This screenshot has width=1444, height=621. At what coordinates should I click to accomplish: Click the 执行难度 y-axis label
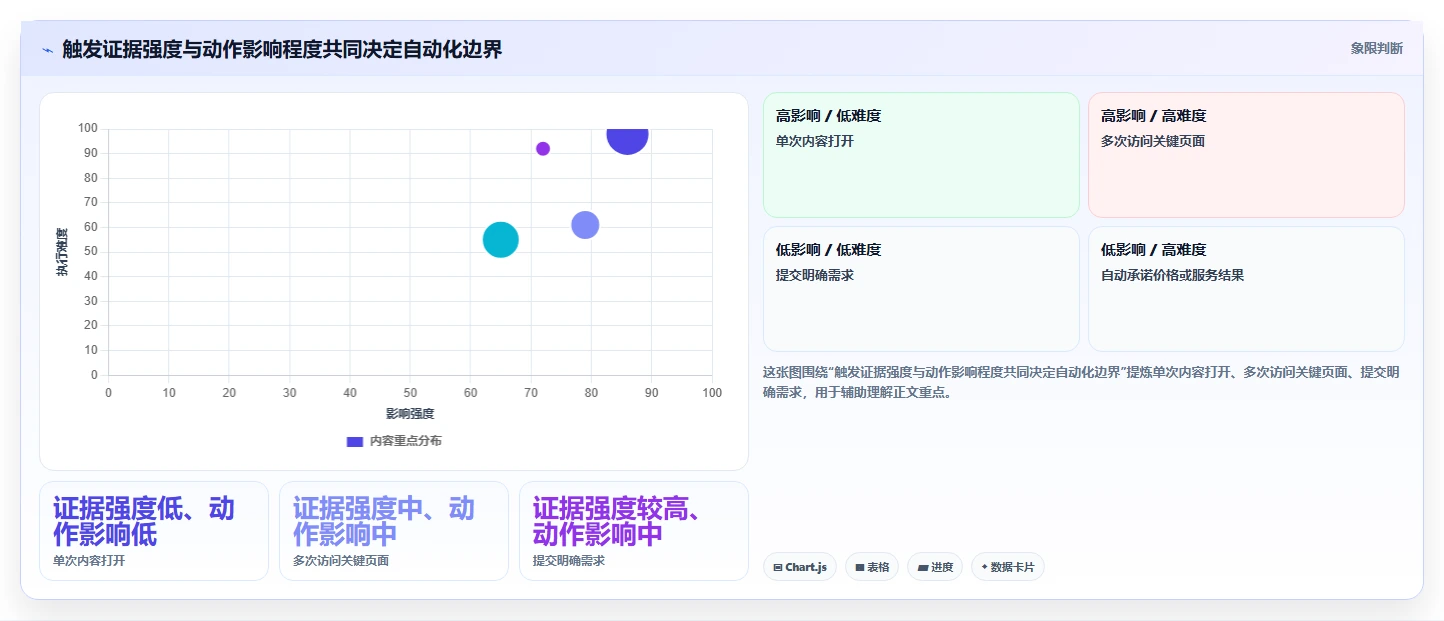click(x=62, y=252)
